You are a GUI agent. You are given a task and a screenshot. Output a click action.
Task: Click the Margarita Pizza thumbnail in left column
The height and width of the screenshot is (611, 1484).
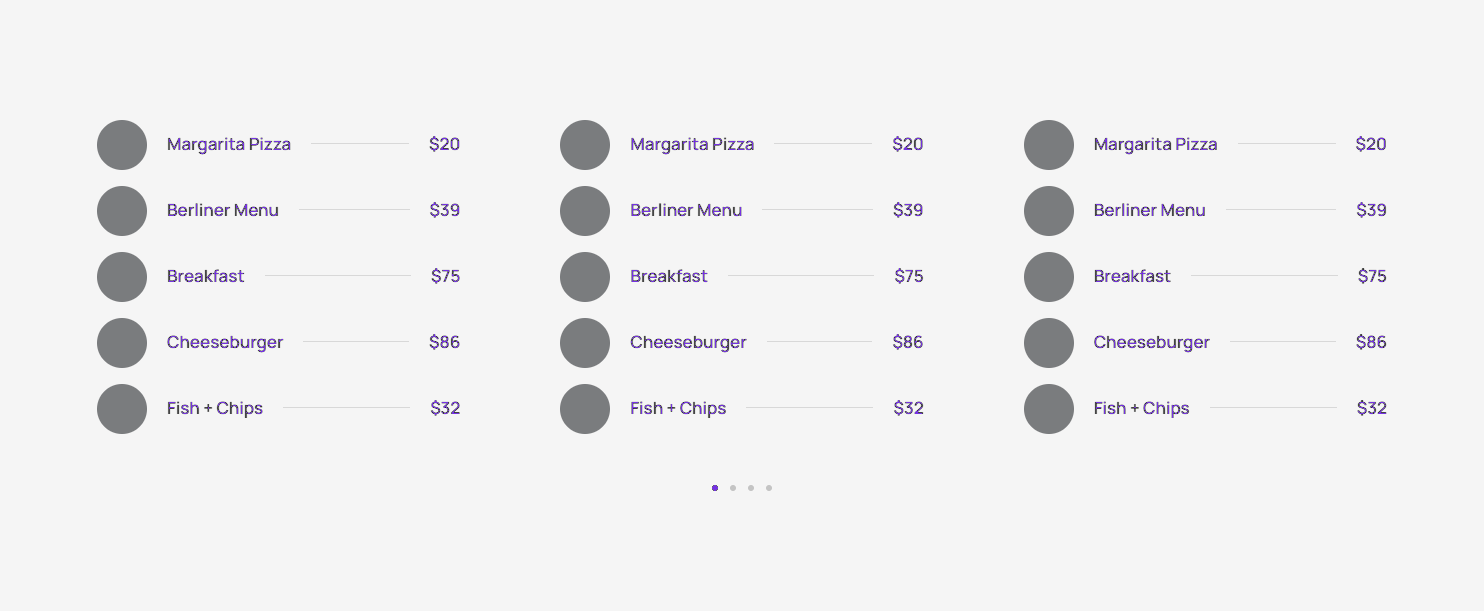coord(122,145)
